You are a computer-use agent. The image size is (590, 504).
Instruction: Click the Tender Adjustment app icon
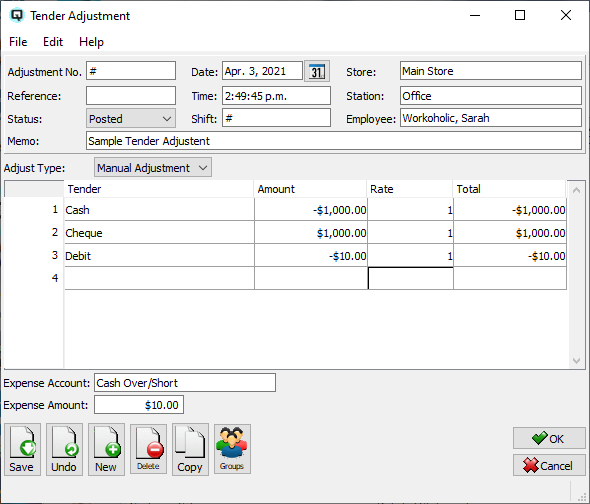tap(17, 15)
